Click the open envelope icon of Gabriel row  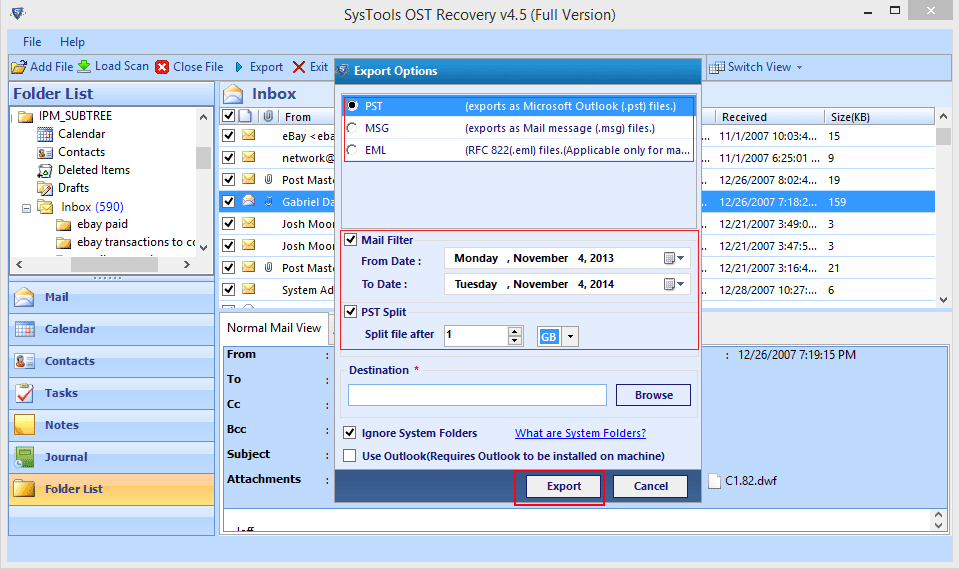(249, 201)
